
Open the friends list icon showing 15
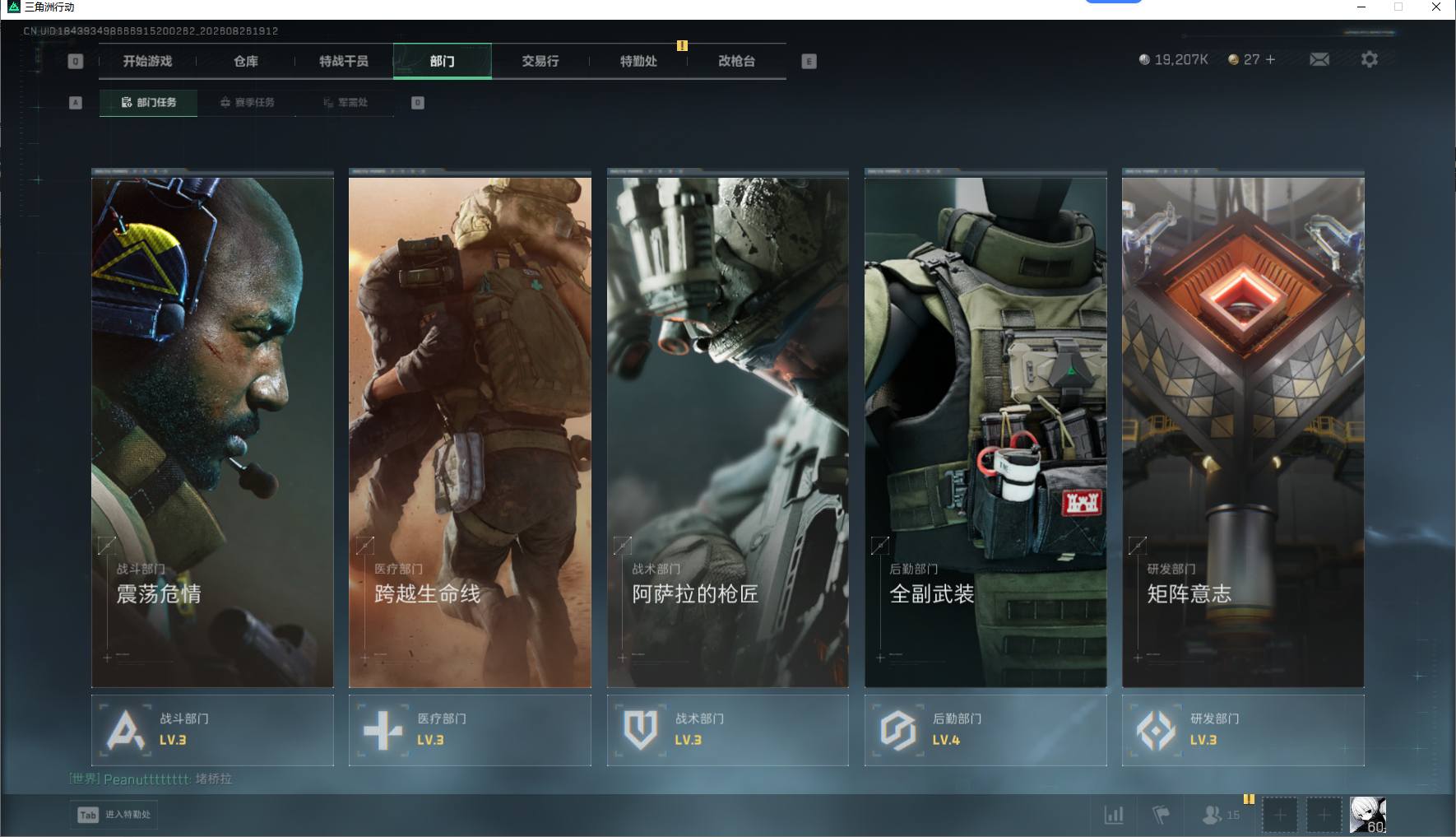coord(1221,815)
